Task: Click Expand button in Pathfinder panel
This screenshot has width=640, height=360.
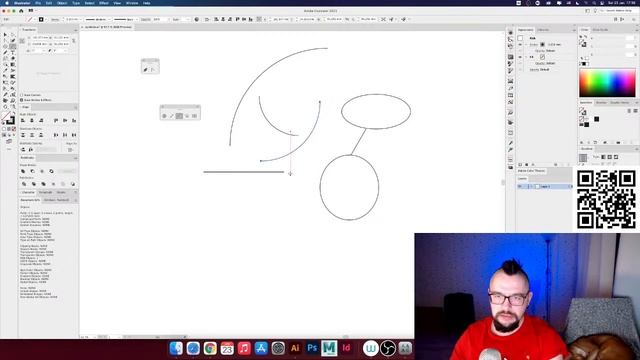Action: coord(68,171)
